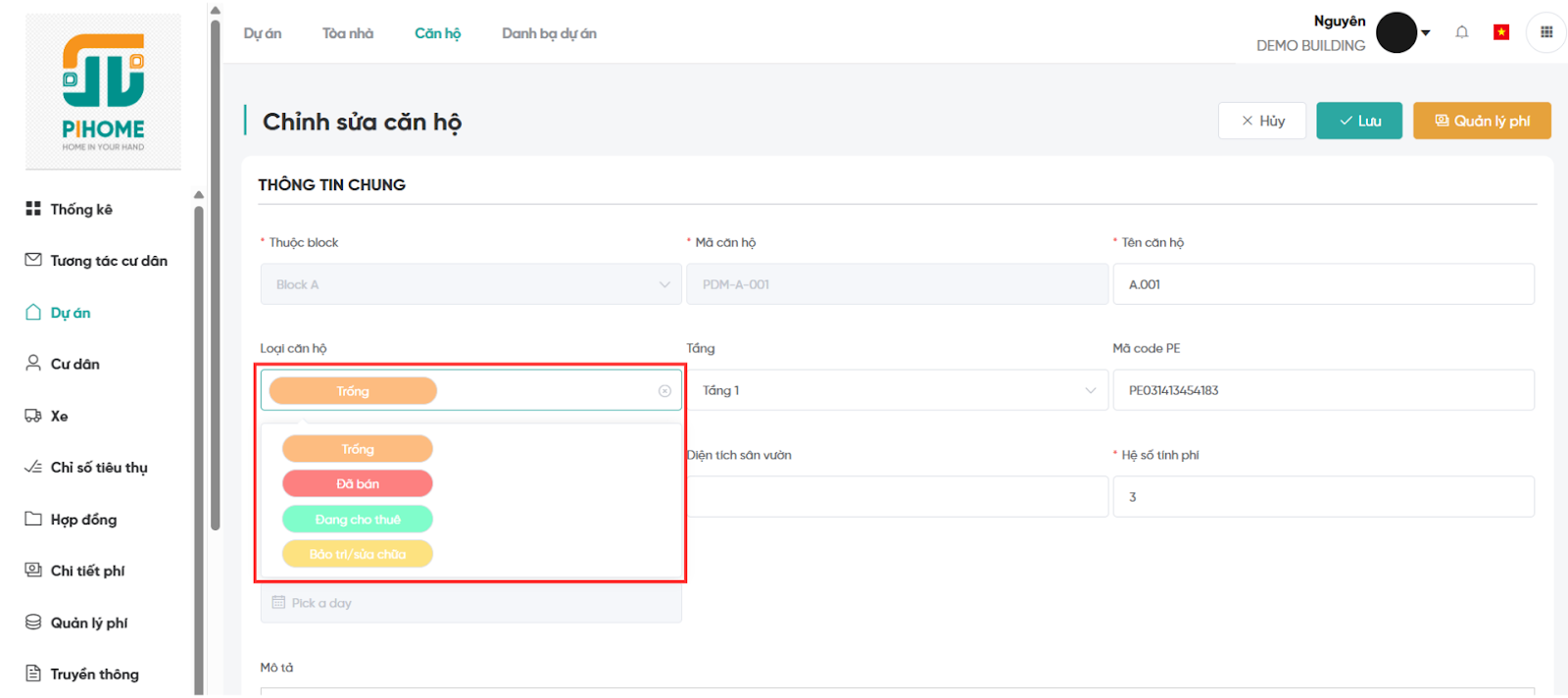Select the green Đang cho thuê option

pos(358,520)
